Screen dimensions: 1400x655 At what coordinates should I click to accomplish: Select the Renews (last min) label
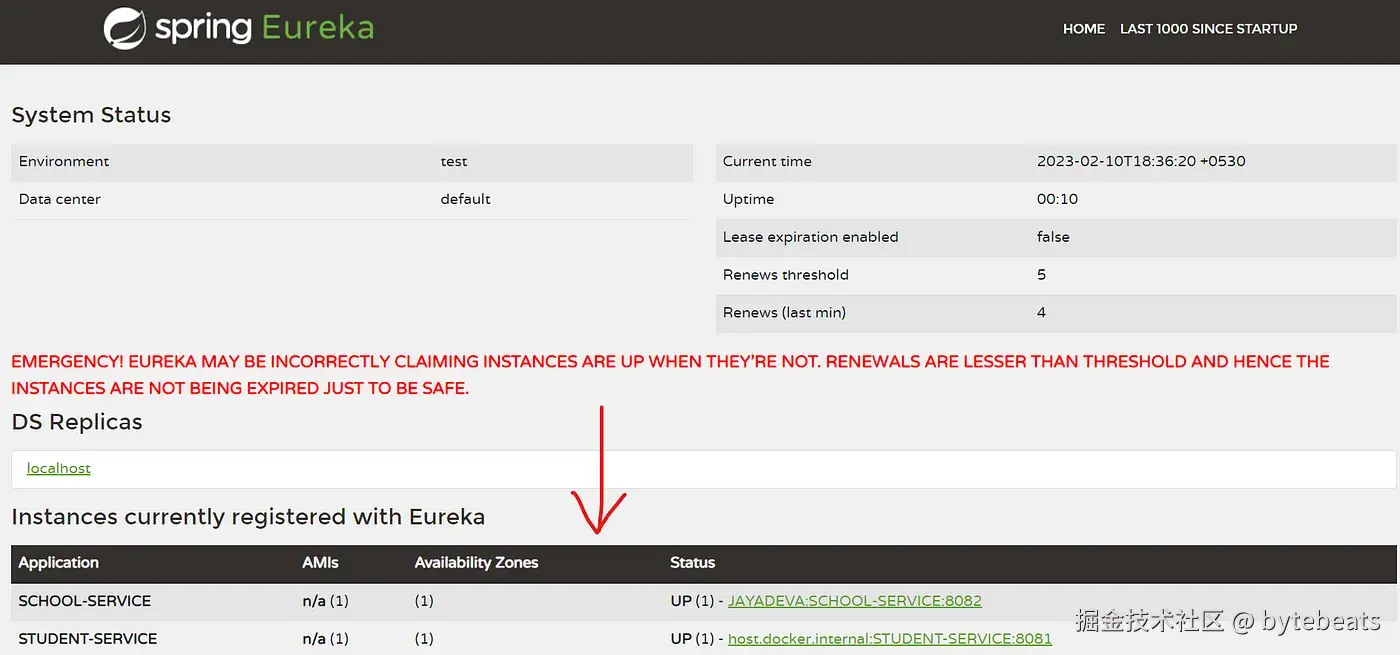click(x=785, y=313)
